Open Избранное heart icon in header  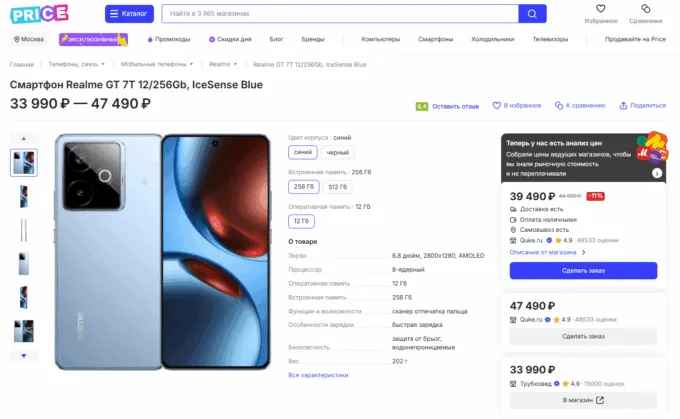pos(601,9)
